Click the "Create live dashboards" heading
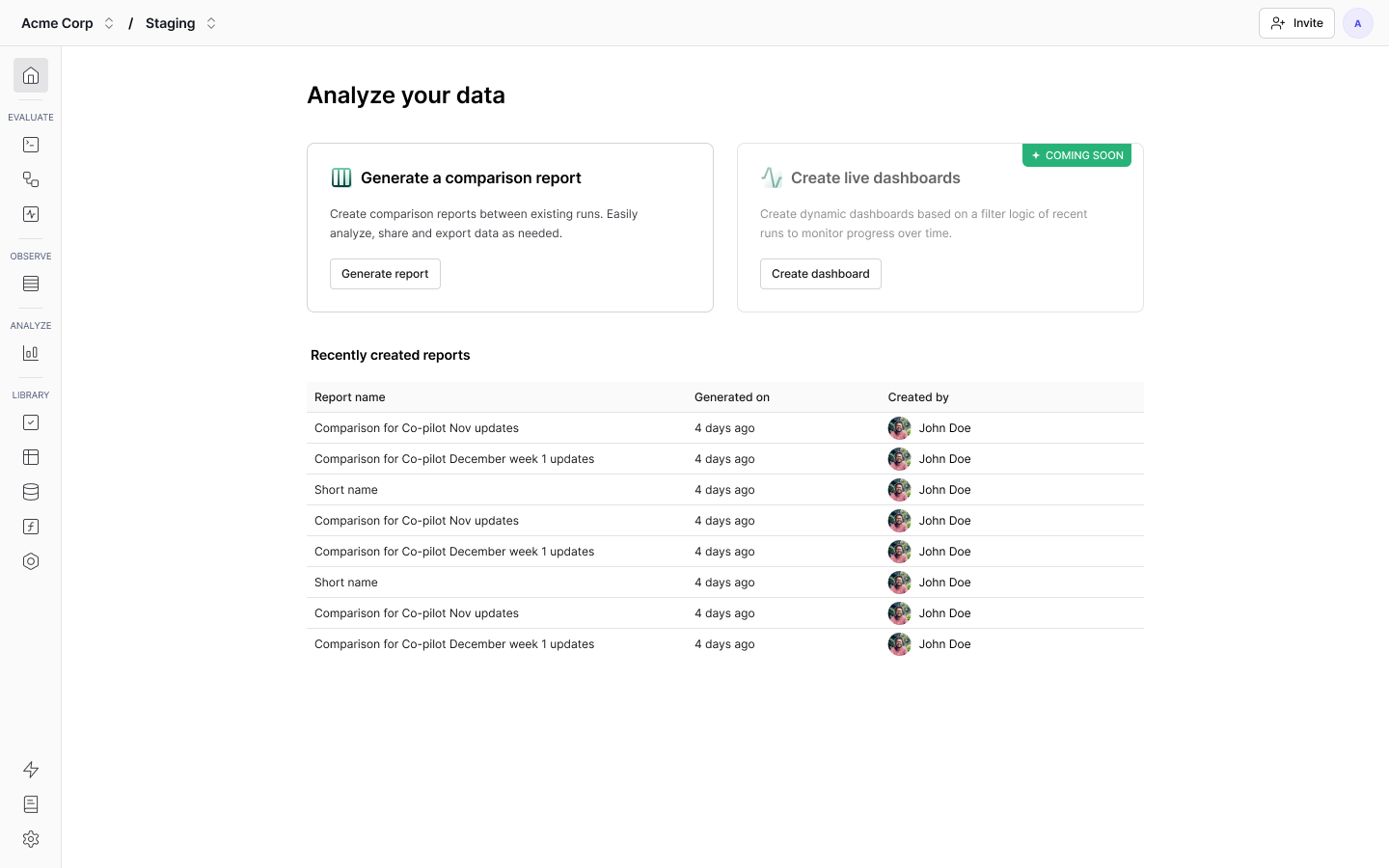This screenshot has height=868, width=1389. (876, 177)
